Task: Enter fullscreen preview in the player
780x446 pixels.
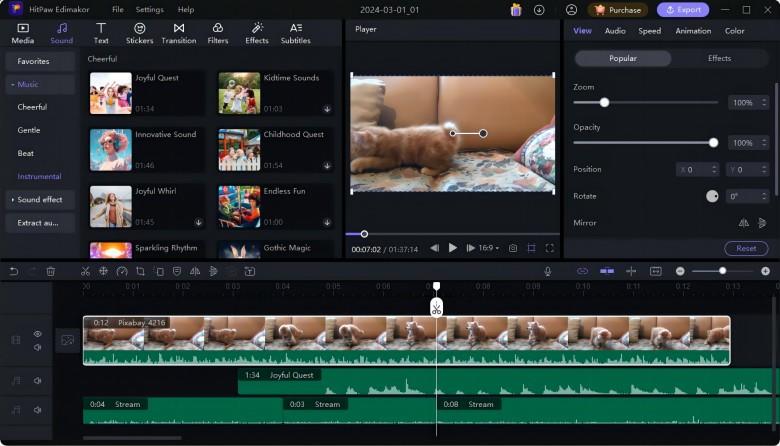Action: (x=550, y=248)
